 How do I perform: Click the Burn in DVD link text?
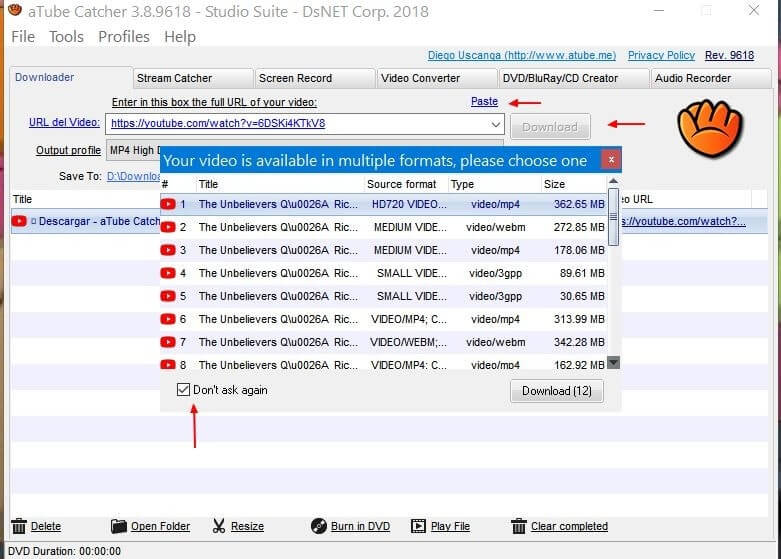tap(360, 527)
